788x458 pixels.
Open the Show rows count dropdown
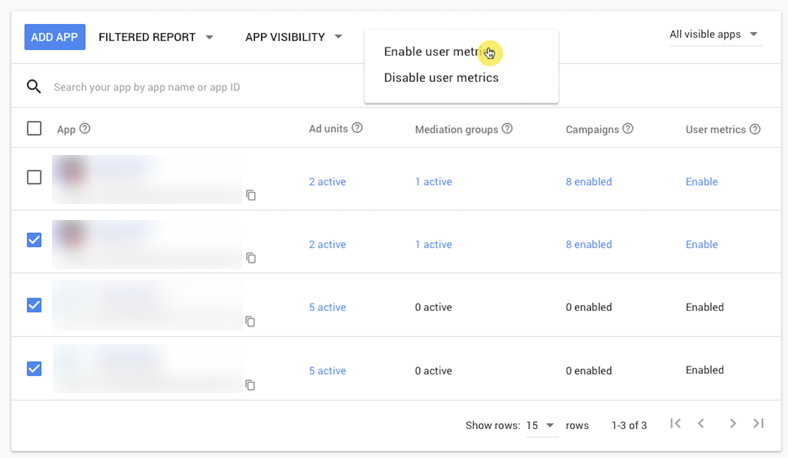point(541,425)
